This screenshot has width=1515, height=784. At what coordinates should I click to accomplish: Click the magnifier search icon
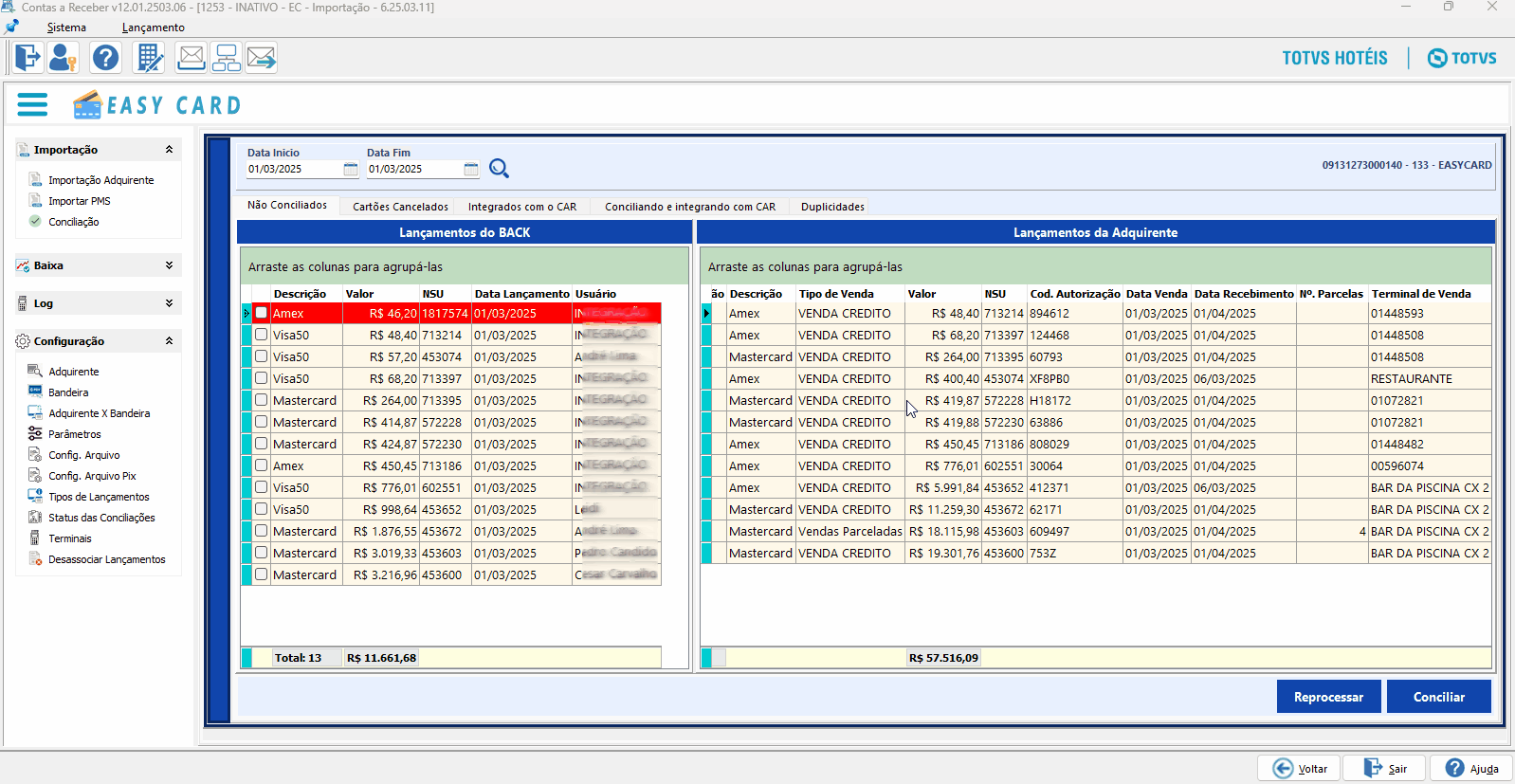[499, 169]
